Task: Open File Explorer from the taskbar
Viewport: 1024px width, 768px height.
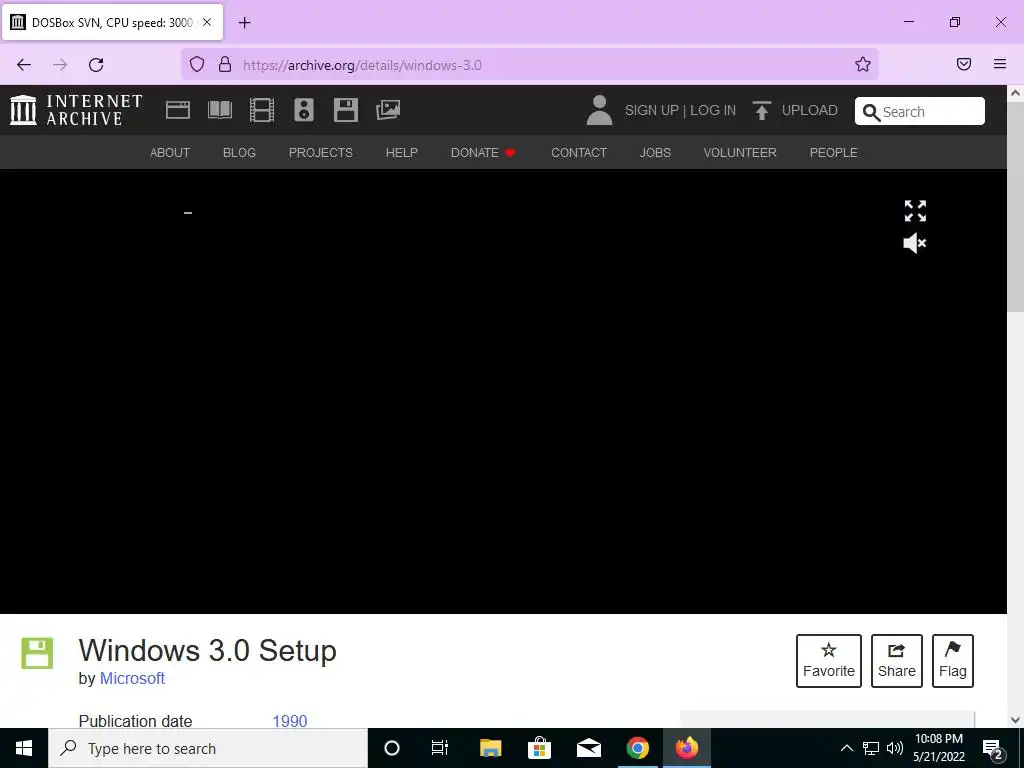Action: click(x=490, y=748)
